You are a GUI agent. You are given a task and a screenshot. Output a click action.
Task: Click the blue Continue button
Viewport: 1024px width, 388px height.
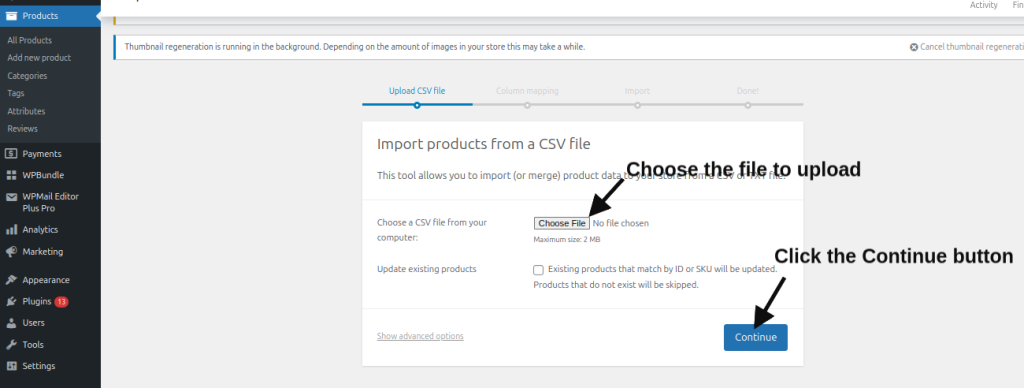[756, 338]
